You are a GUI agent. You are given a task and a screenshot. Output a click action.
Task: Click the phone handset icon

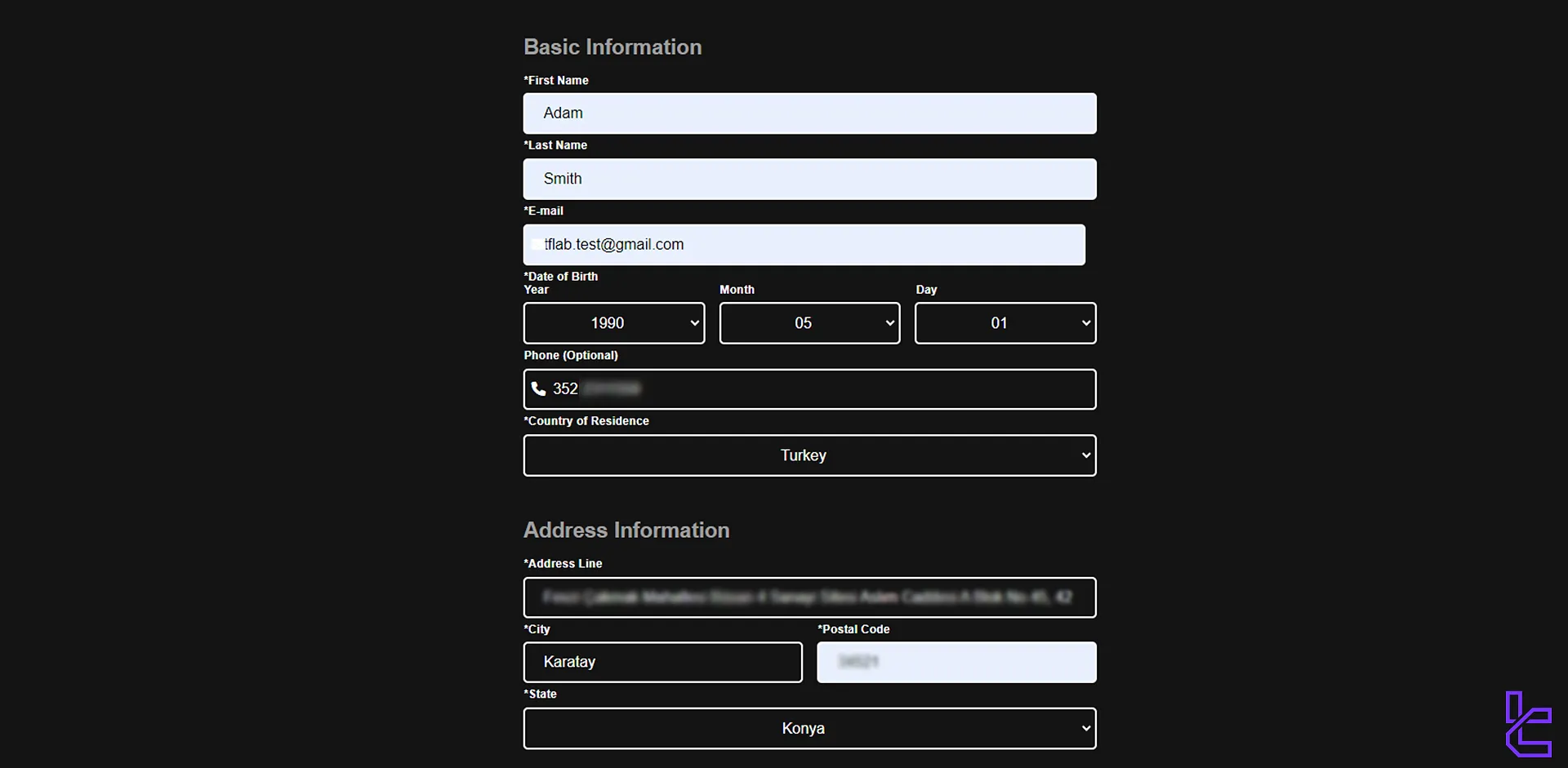(538, 389)
